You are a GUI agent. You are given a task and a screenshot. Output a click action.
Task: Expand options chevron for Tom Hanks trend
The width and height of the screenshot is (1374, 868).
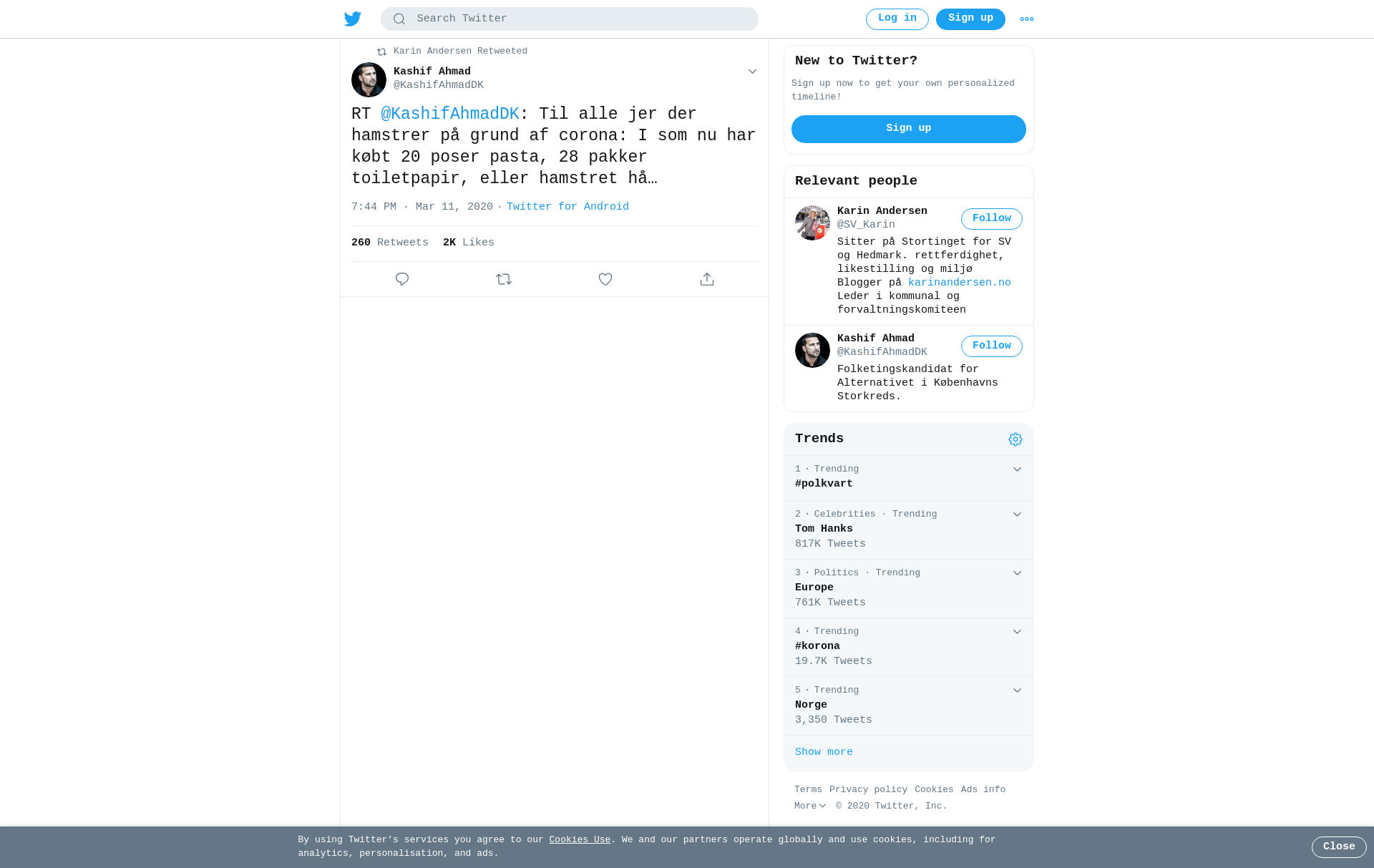(1017, 515)
